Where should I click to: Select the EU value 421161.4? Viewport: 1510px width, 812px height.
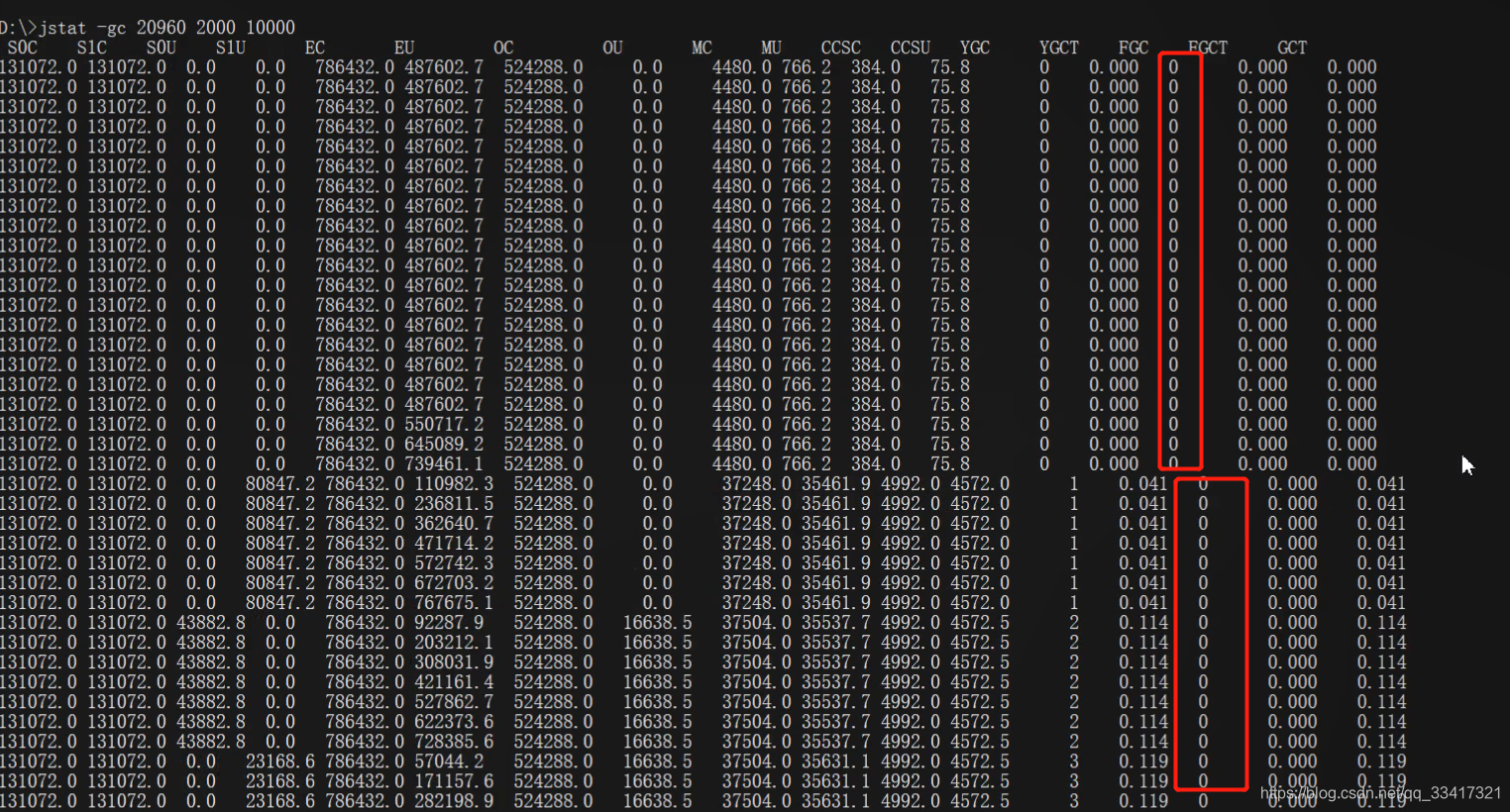point(454,681)
